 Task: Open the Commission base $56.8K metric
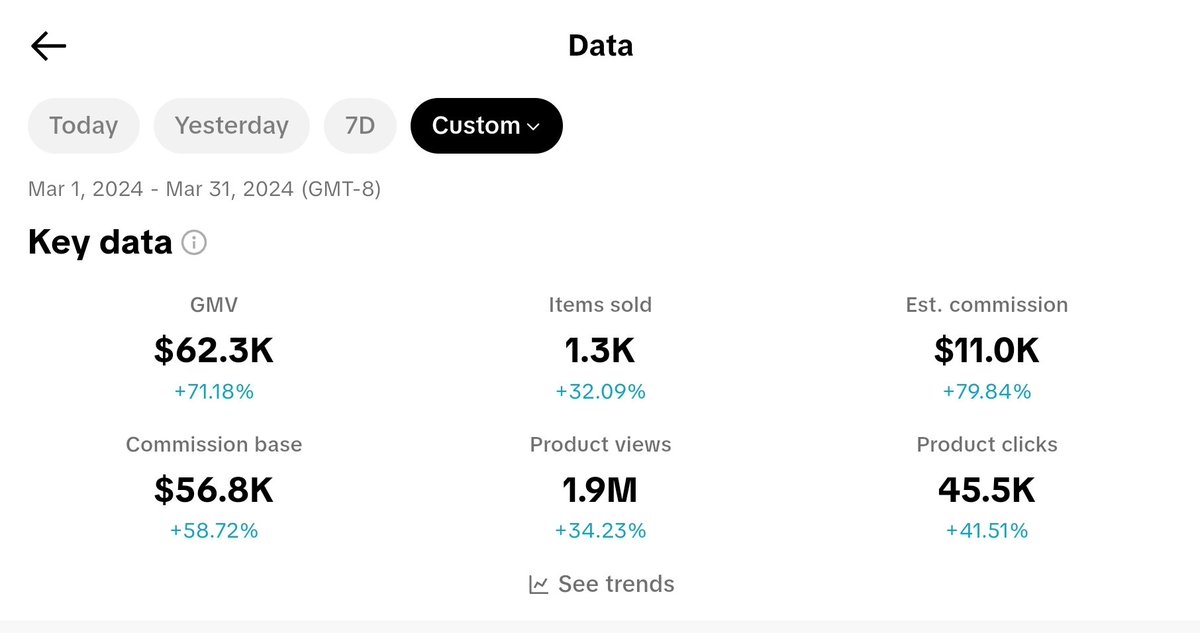(x=214, y=488)
